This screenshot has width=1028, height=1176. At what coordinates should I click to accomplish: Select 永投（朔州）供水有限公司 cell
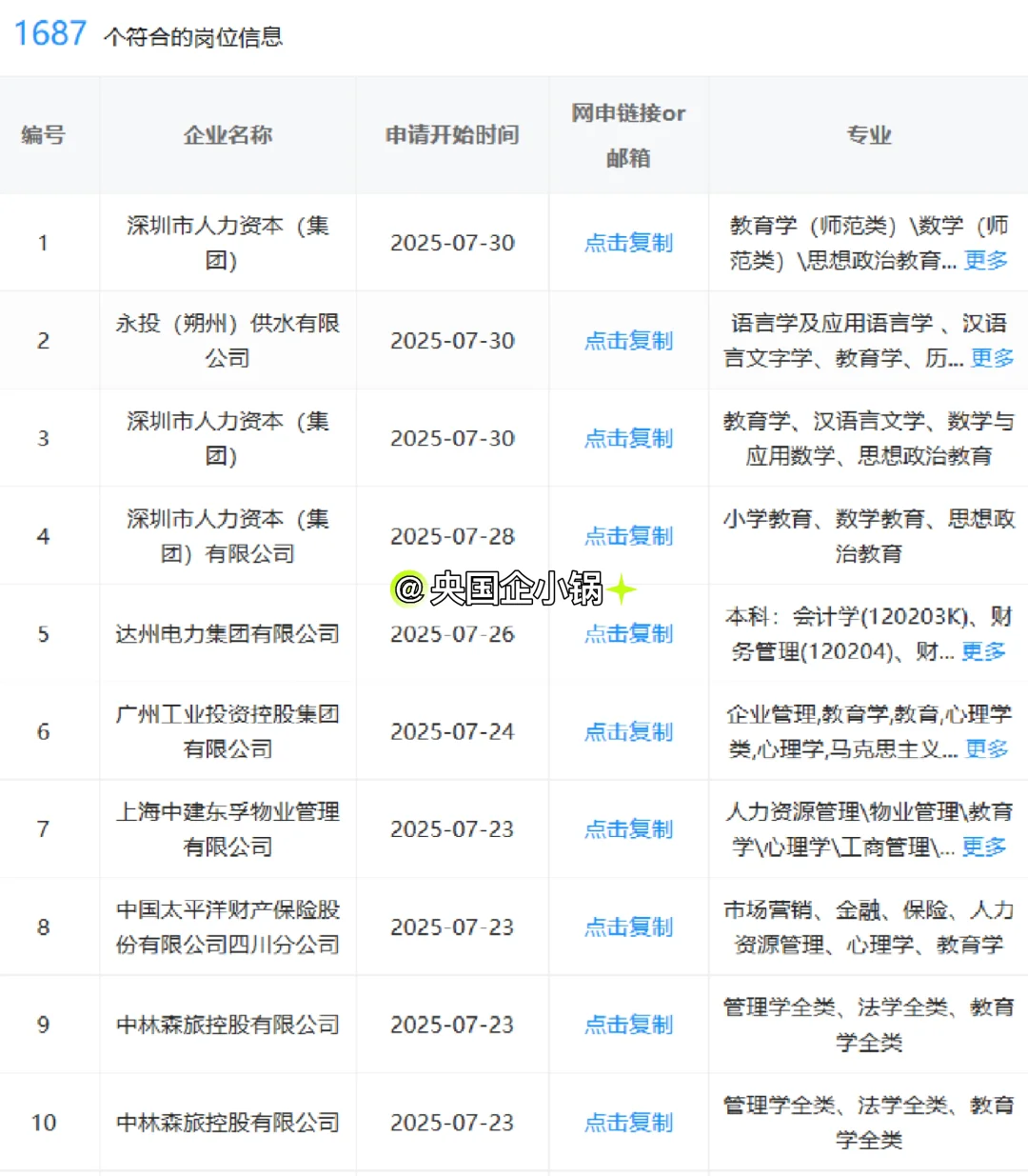[x=227, y=341]
